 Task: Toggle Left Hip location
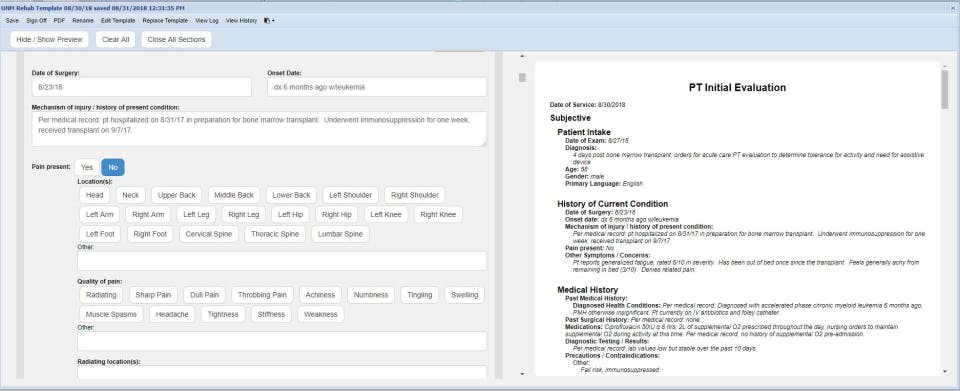pyautogui.click(x=291, y=215)
